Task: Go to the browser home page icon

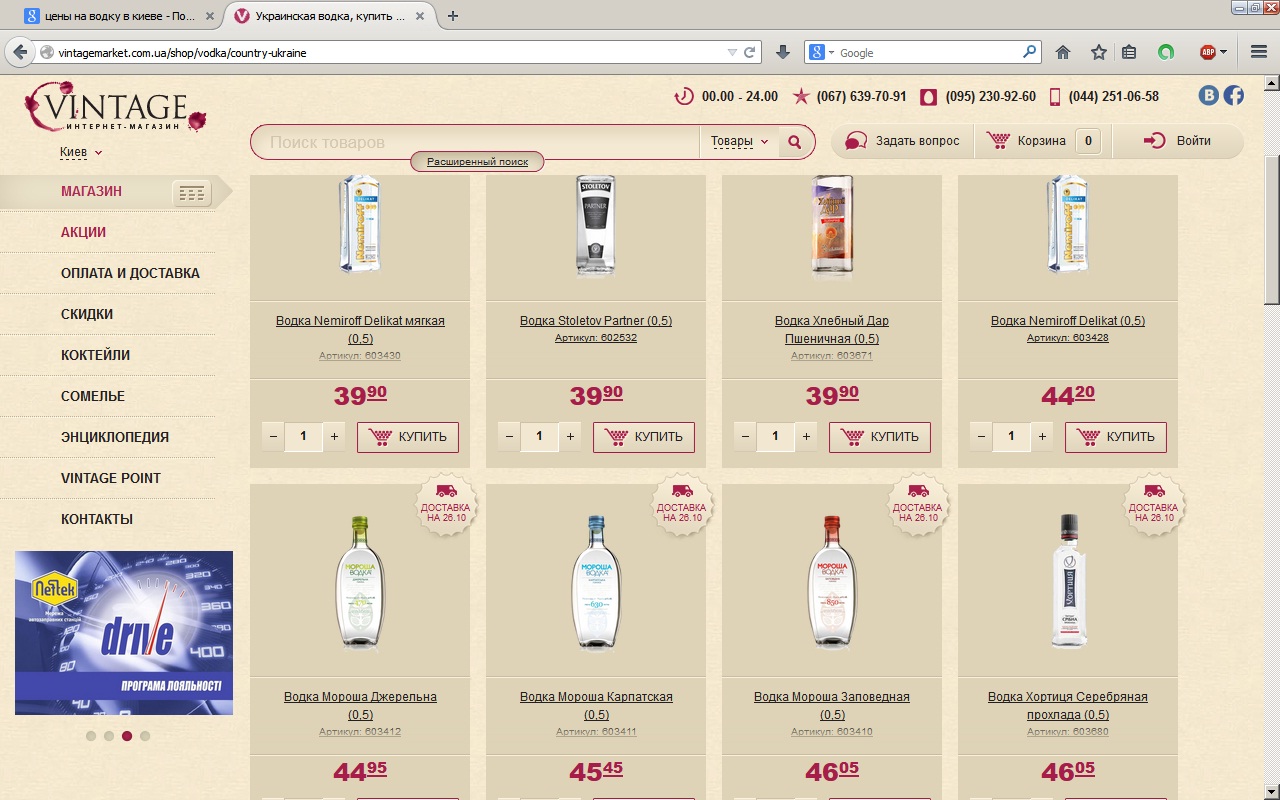Action: [x=1063, y=52]
